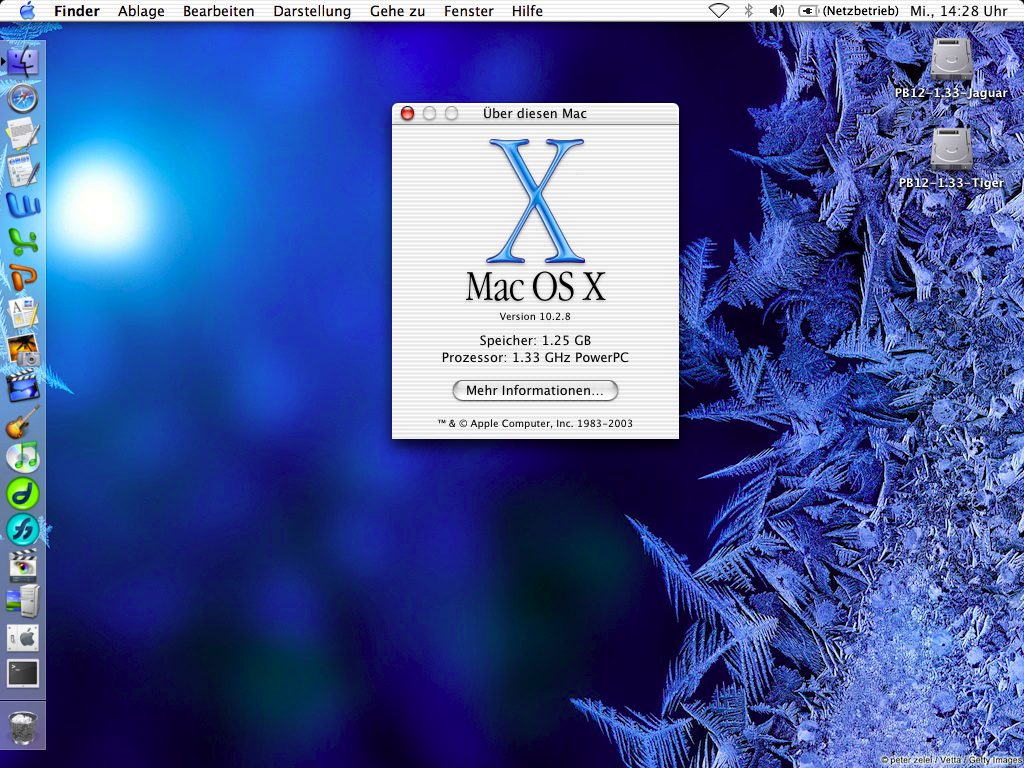The height and width of the screenshot is (768, 1024).
Task: Expand the volume menu bar control
Action: [776, 11]
